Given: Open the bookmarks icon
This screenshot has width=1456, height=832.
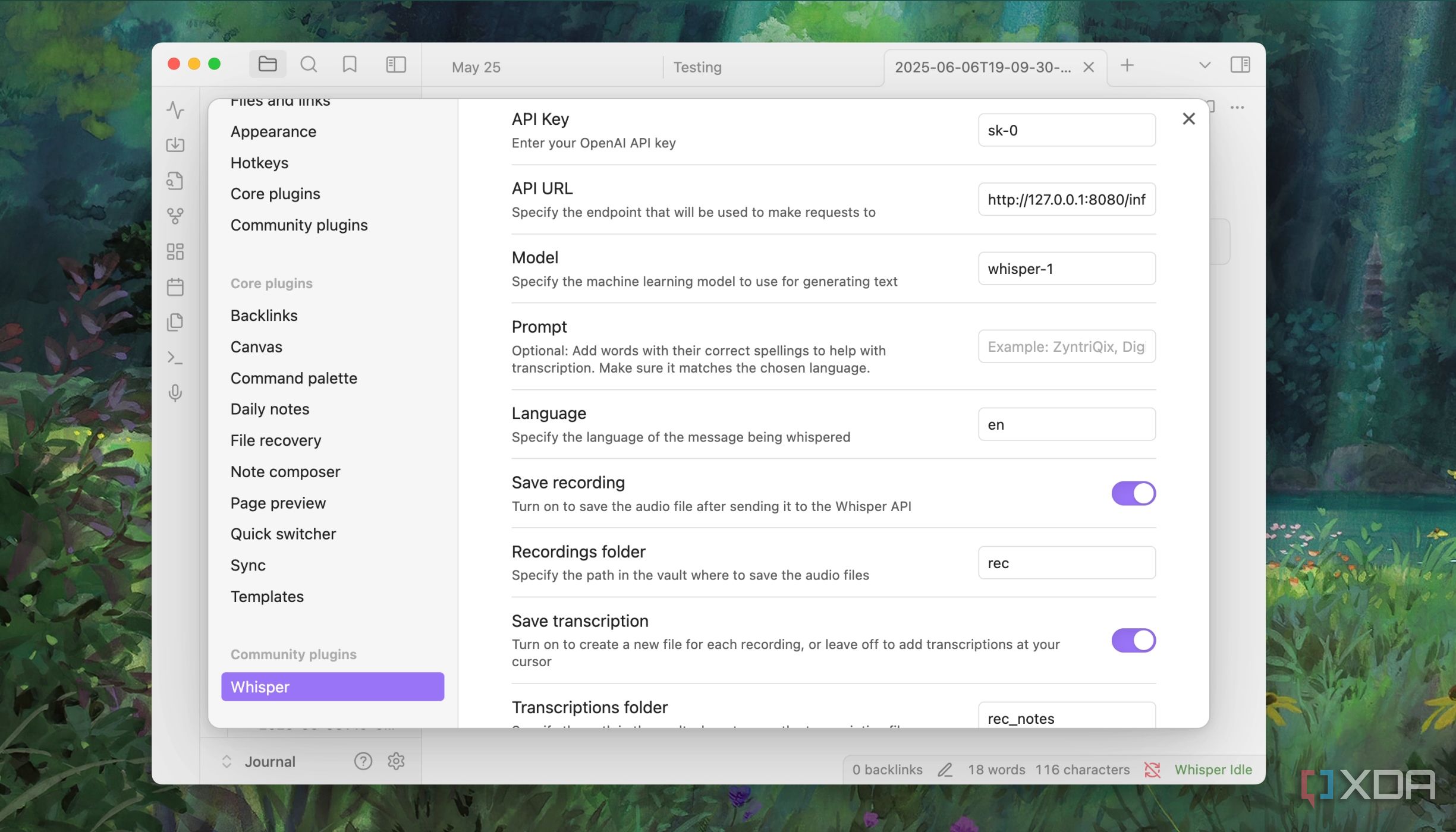Looking at the screenshot, I should [x=350, y=64].
